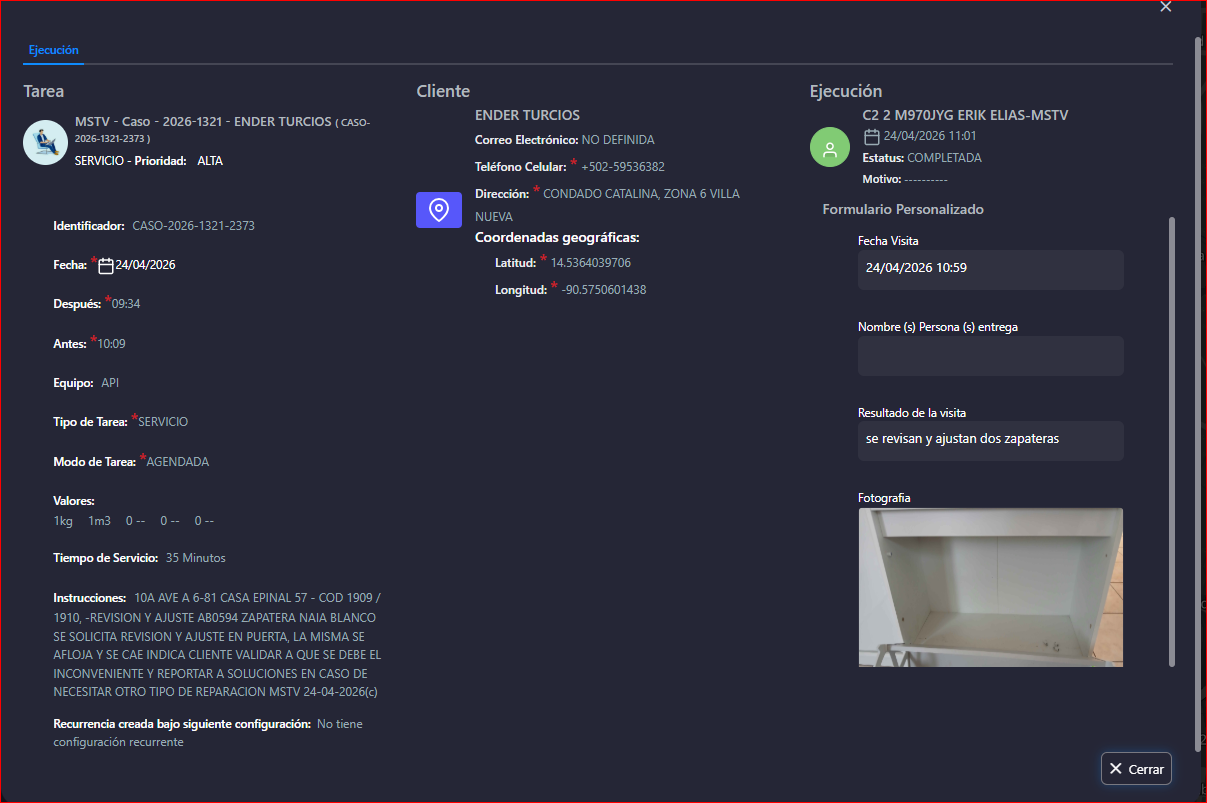Close the dialog with the top-right X
The height and width of the screenshot is (803, 1207).
pos(1165,7)
